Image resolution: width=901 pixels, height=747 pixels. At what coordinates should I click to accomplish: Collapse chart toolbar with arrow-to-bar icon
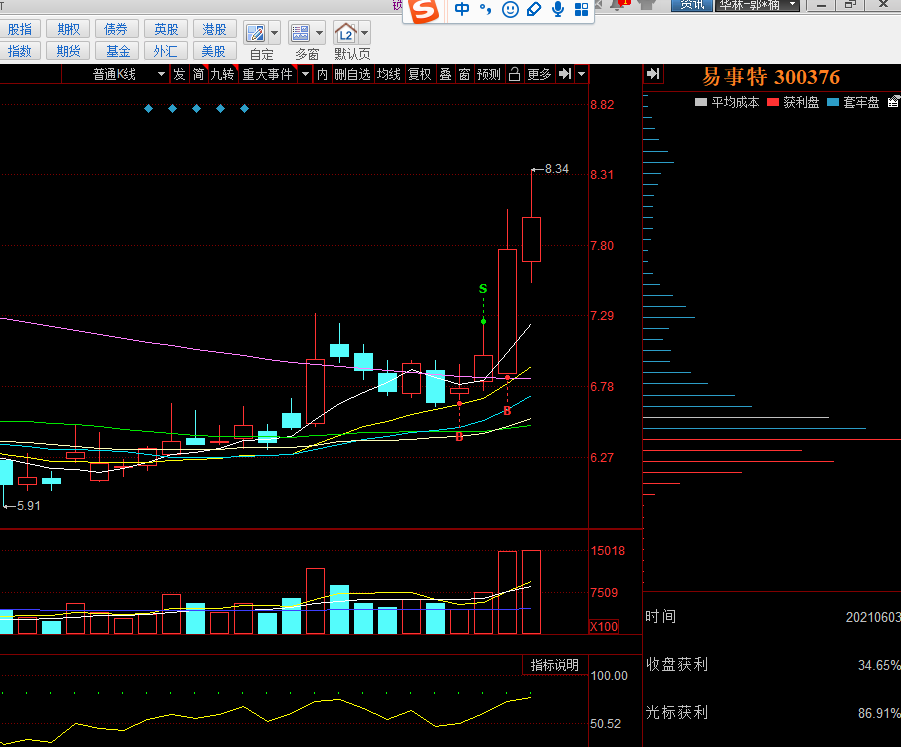(565, 74)
